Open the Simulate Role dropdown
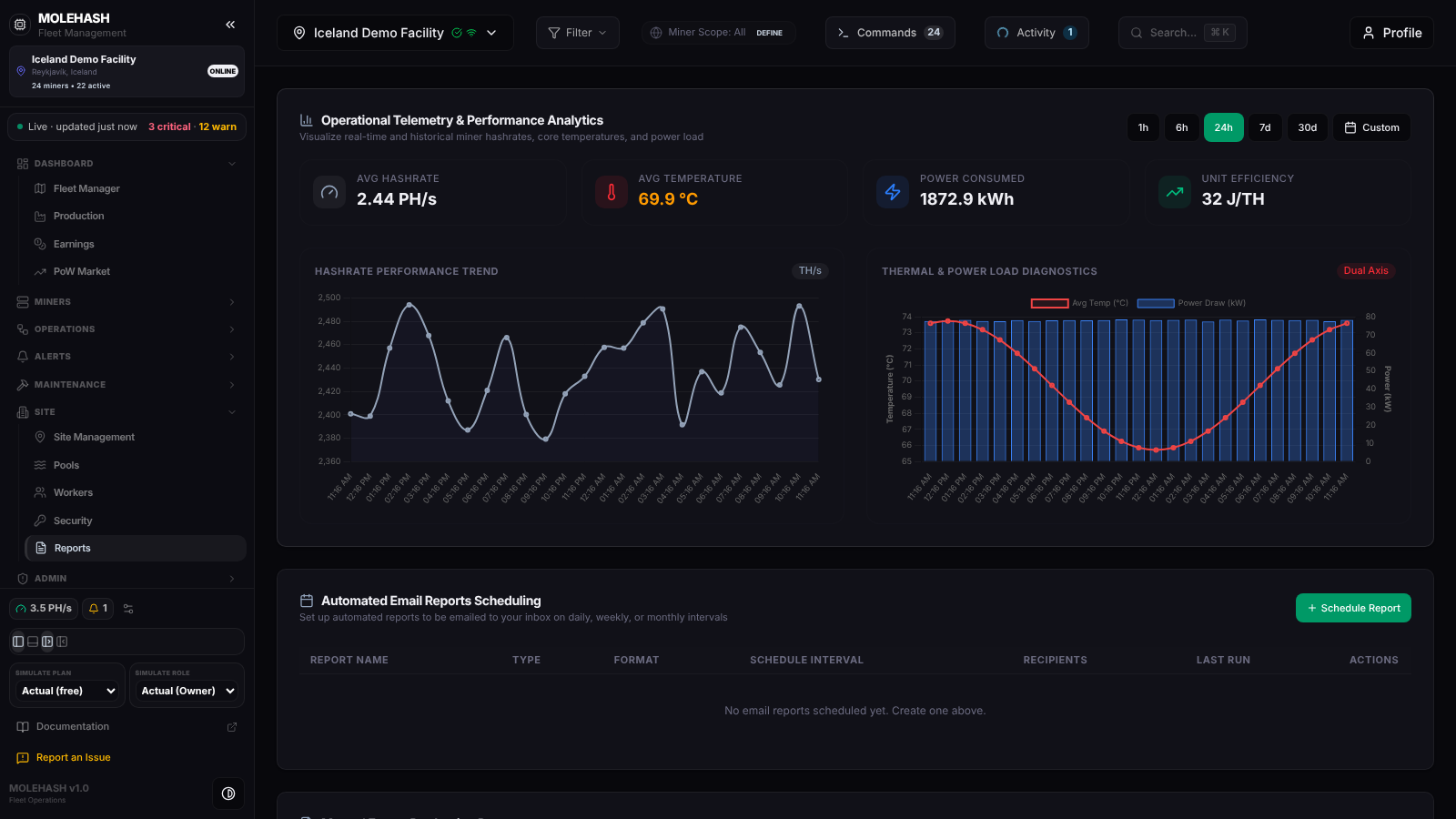This screenshot has width=1456, height=819. tap(187, 691)
